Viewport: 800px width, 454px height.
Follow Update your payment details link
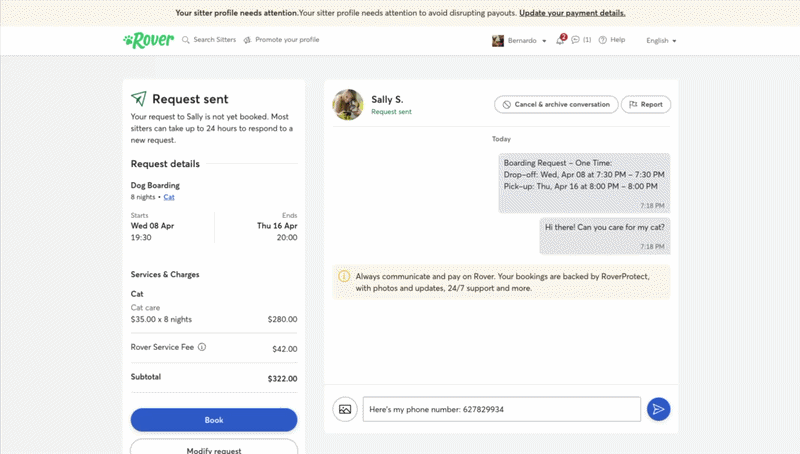[572, 13]
